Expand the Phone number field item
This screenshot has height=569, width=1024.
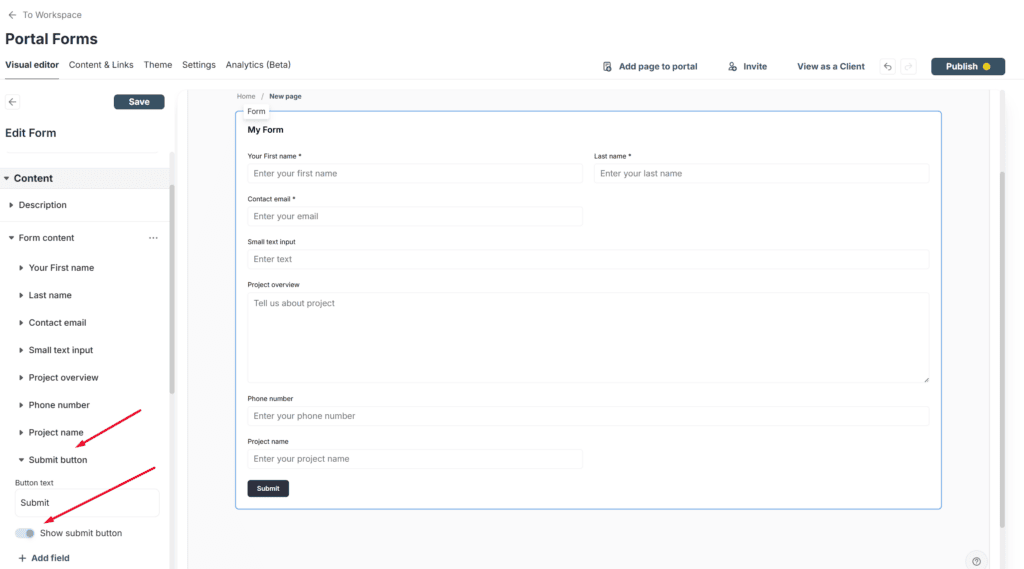(x=21, y=405)
